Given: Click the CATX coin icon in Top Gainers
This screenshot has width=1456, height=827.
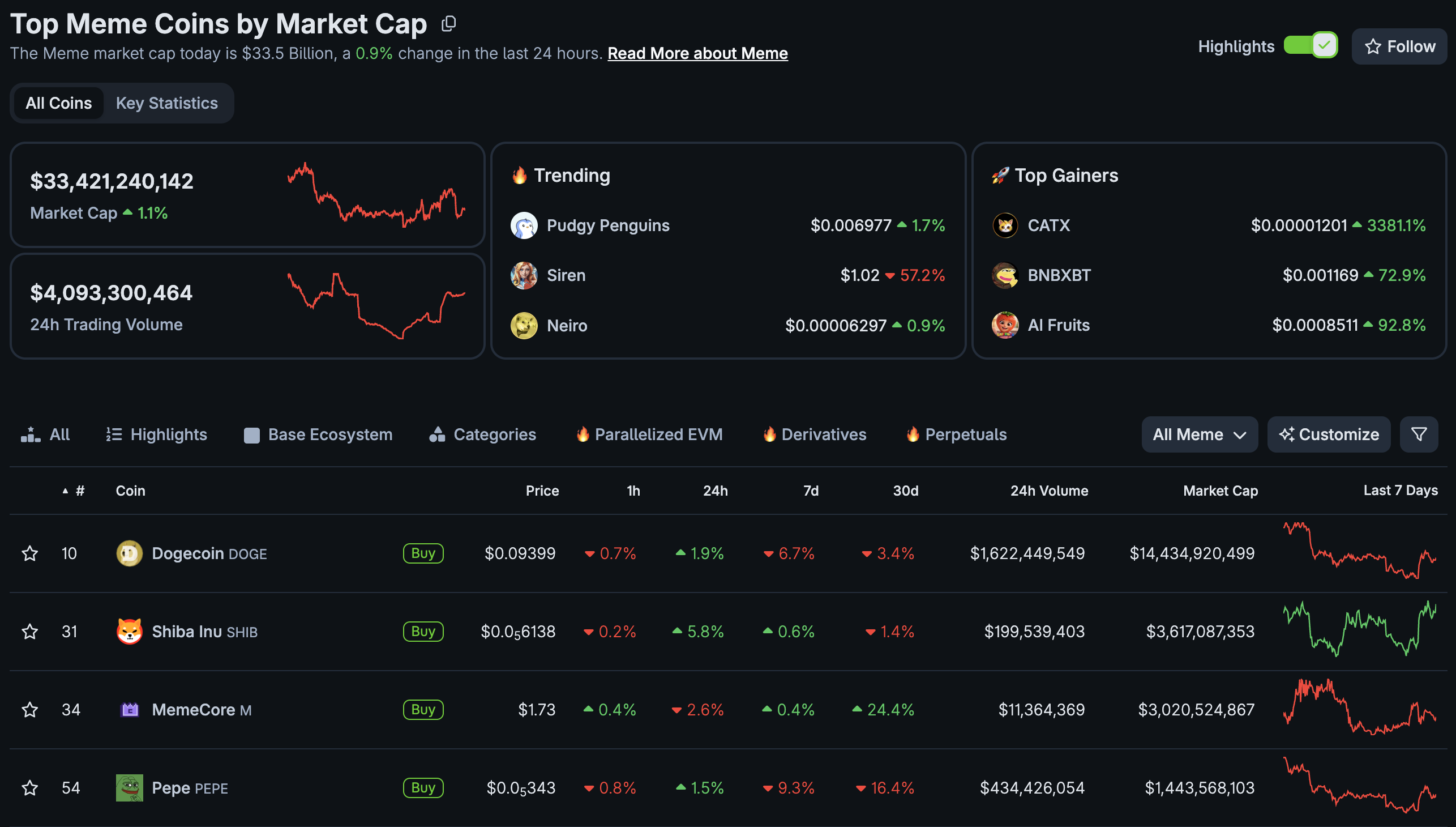Looking at the screenshot, I should tap(1005, 225).
